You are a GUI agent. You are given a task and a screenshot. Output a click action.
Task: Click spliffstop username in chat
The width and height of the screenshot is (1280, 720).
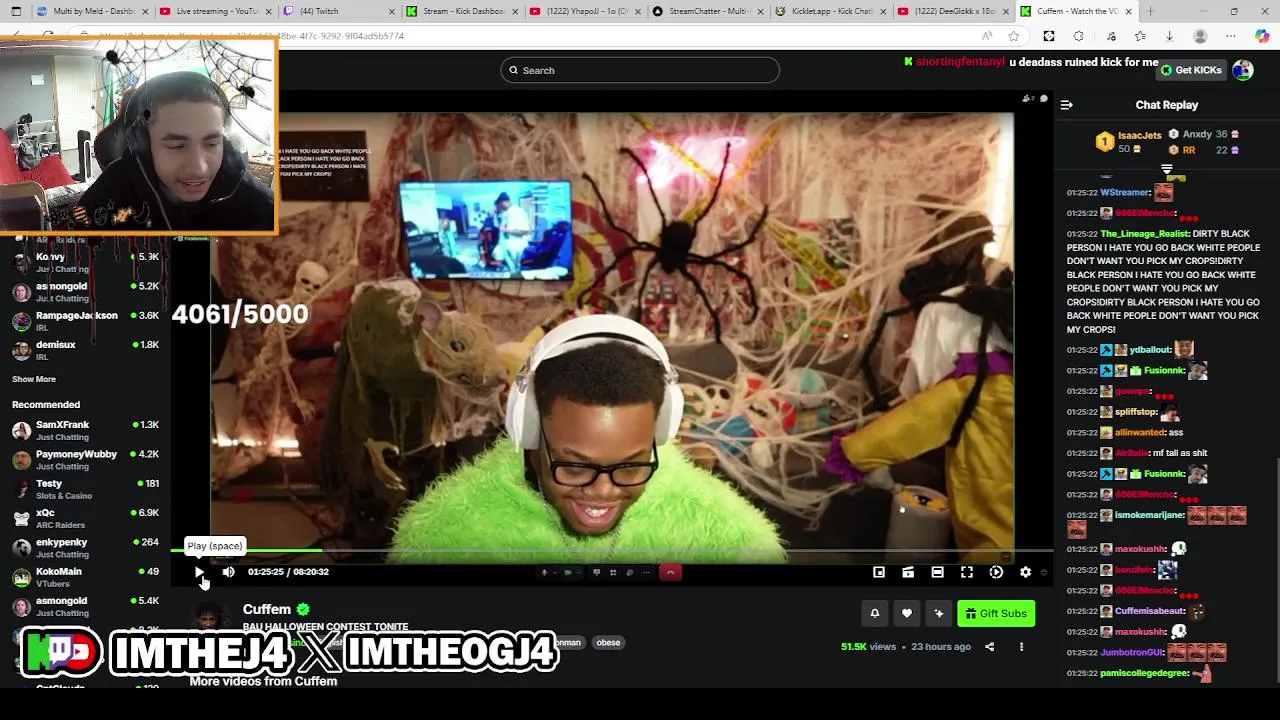pos(1137,412)
